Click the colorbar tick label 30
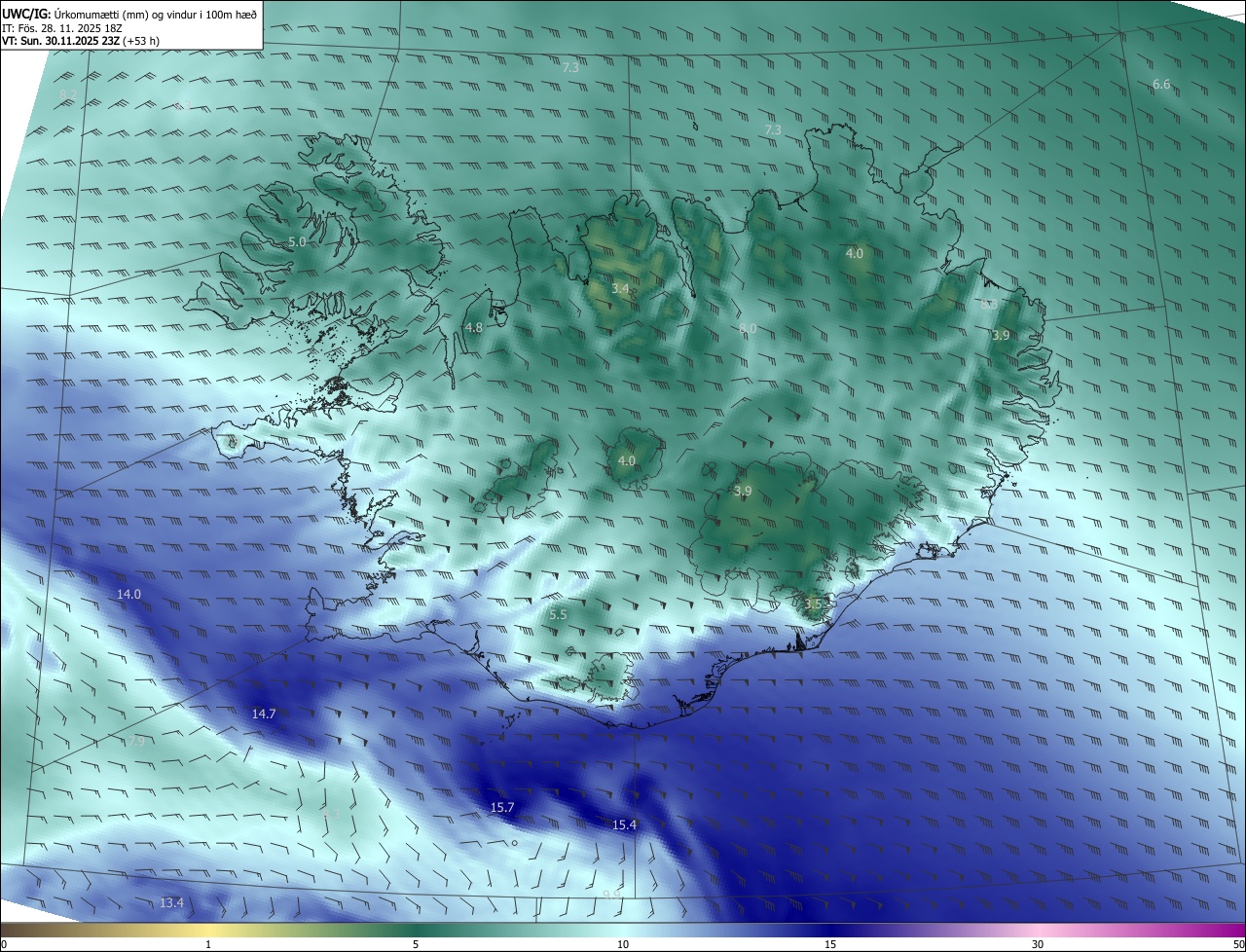1246x952 pixels. point(1038,945)
